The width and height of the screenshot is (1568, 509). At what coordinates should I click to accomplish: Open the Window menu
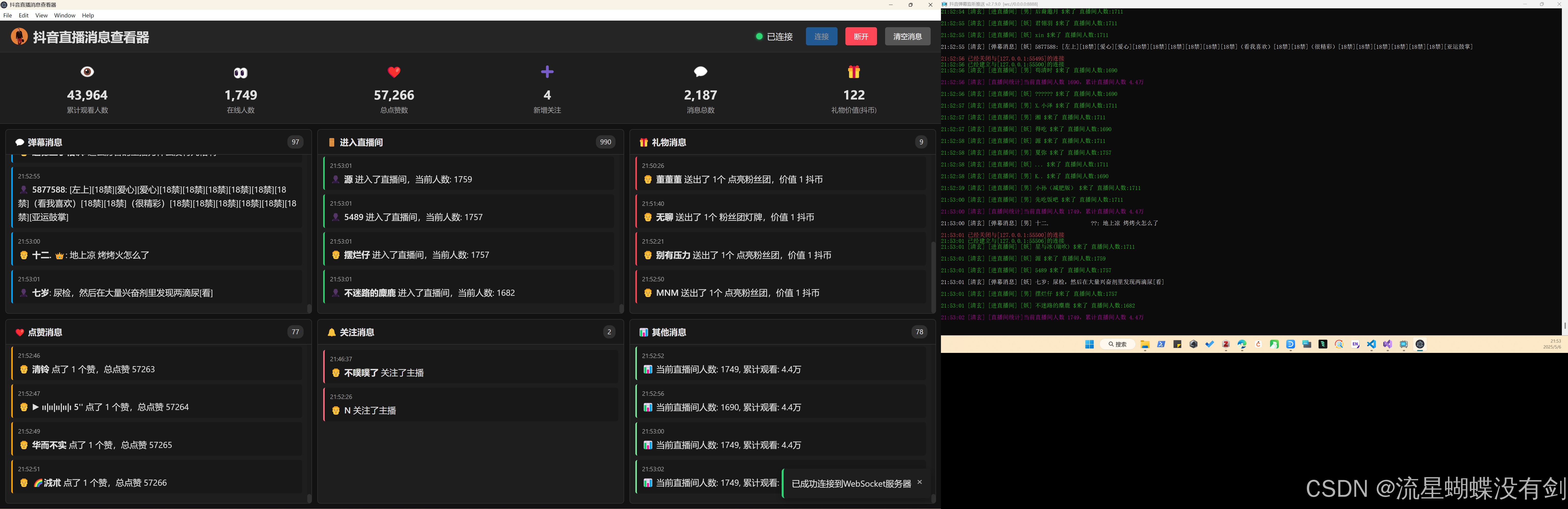[x=64, y=15]
